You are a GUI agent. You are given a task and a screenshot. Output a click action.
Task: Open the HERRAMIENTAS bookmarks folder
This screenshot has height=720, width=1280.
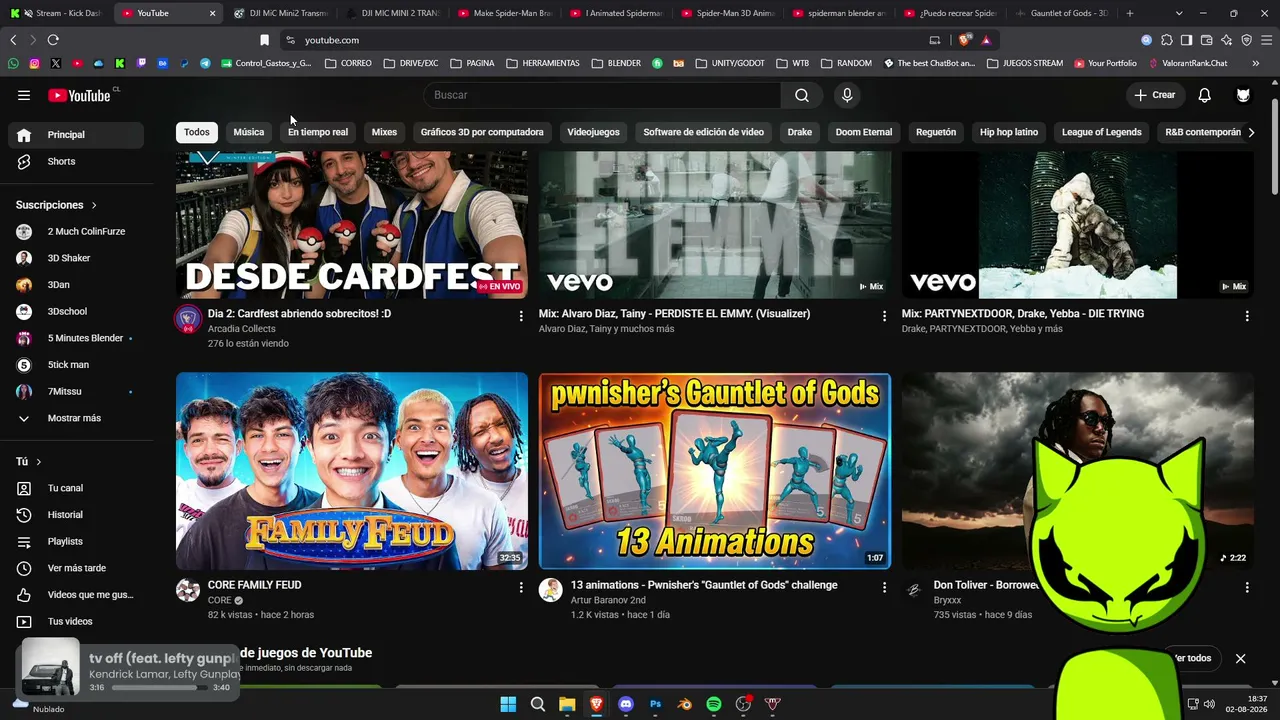tap(543, 63)
